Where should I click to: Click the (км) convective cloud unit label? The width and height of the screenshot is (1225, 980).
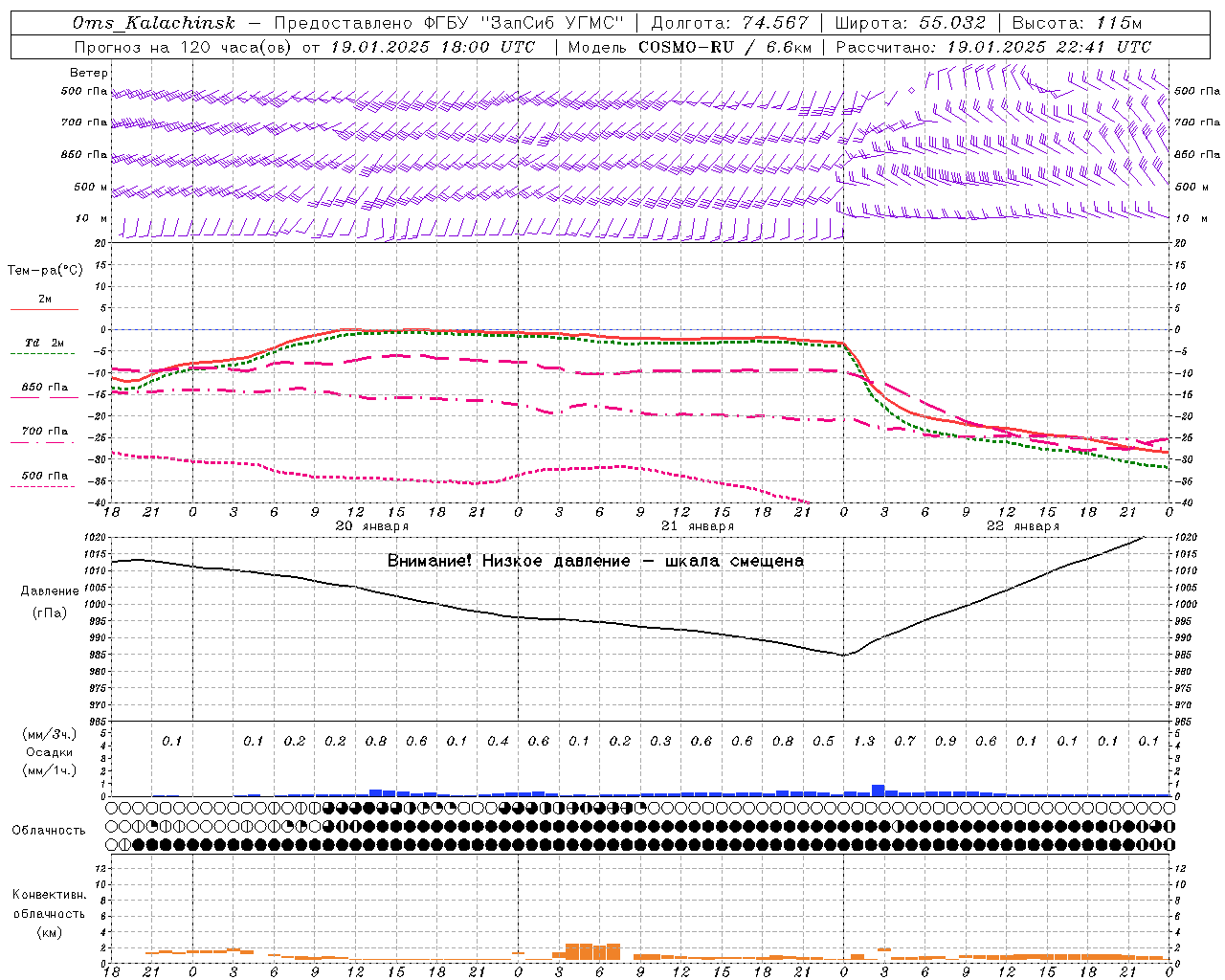49,932
